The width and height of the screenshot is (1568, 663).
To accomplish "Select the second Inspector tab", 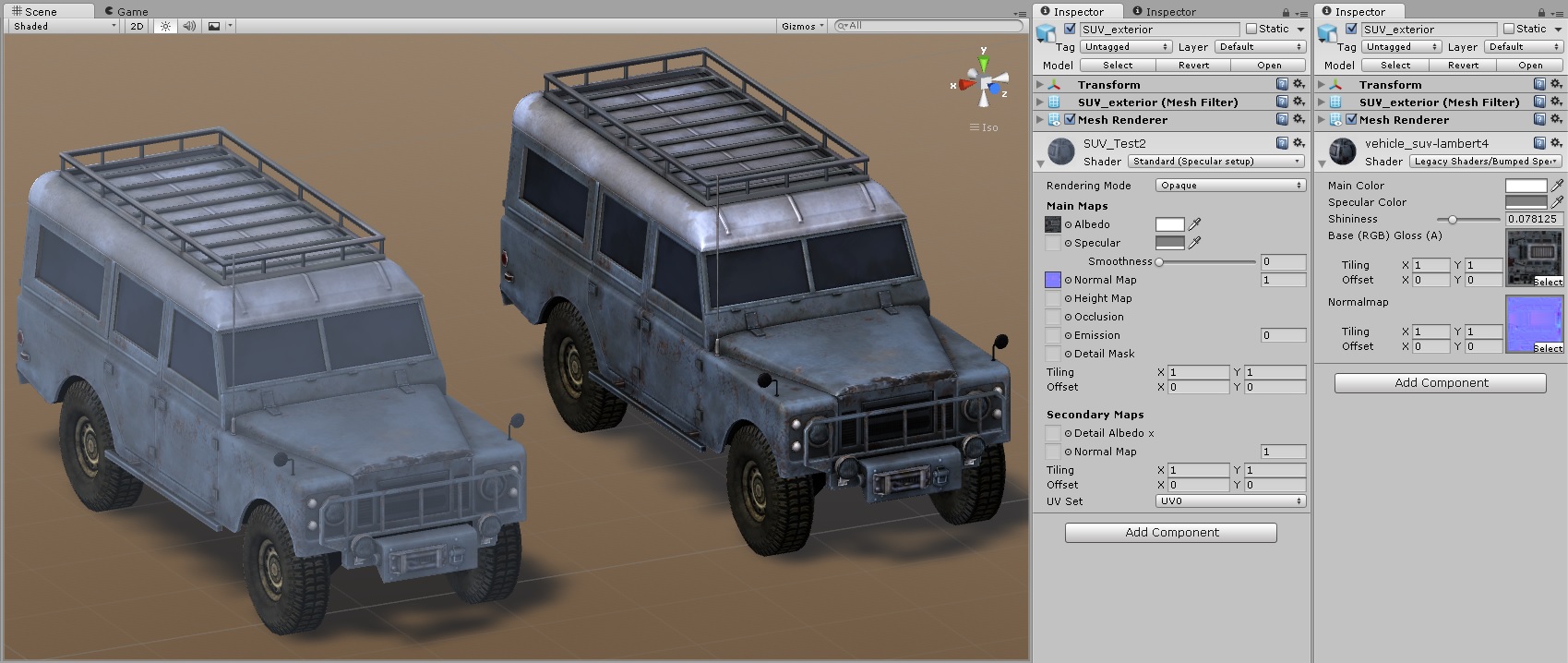I will pyautogui.click(x=1171, y=11).
